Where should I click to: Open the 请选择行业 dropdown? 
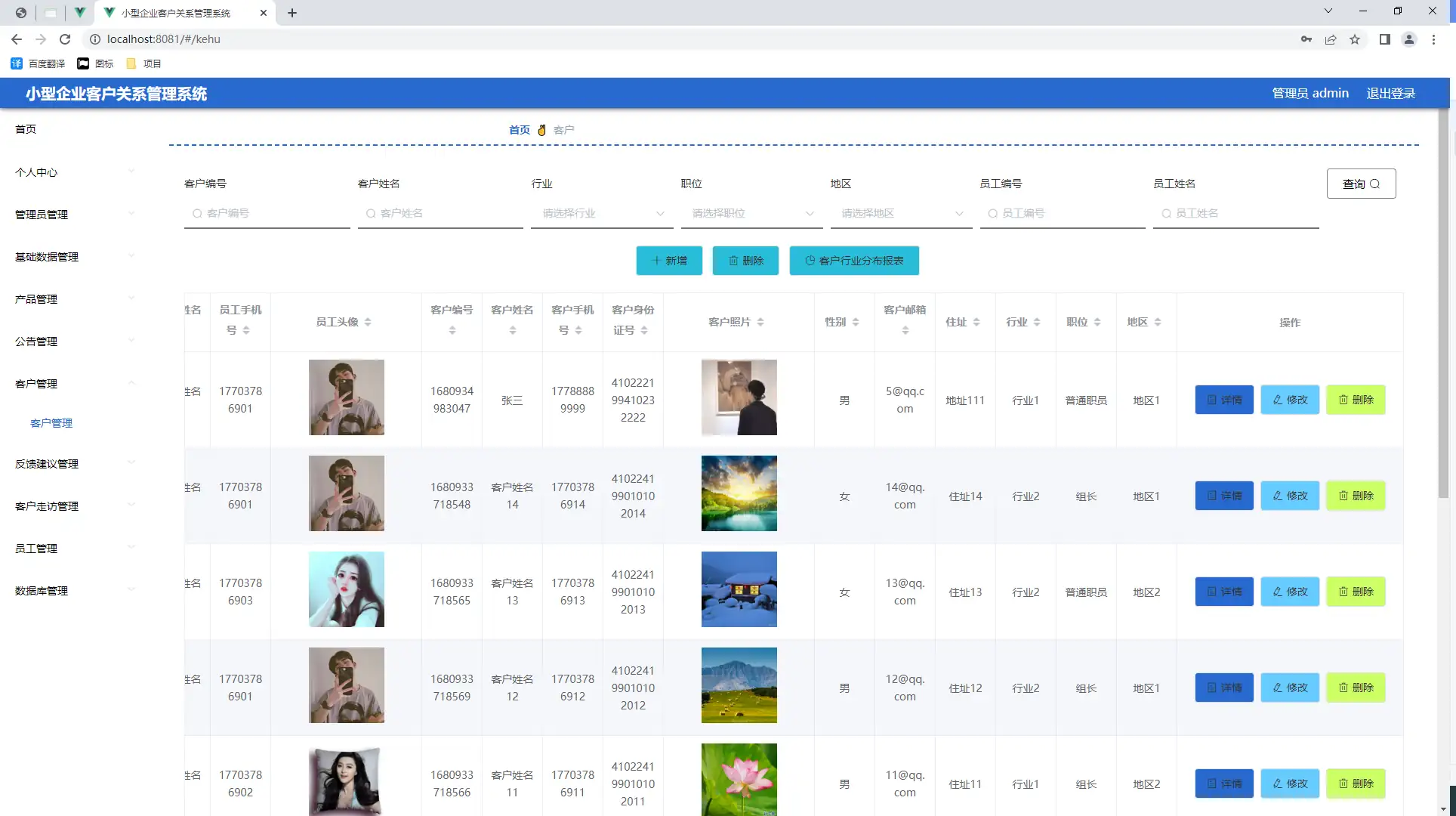(x=600, y=213)
